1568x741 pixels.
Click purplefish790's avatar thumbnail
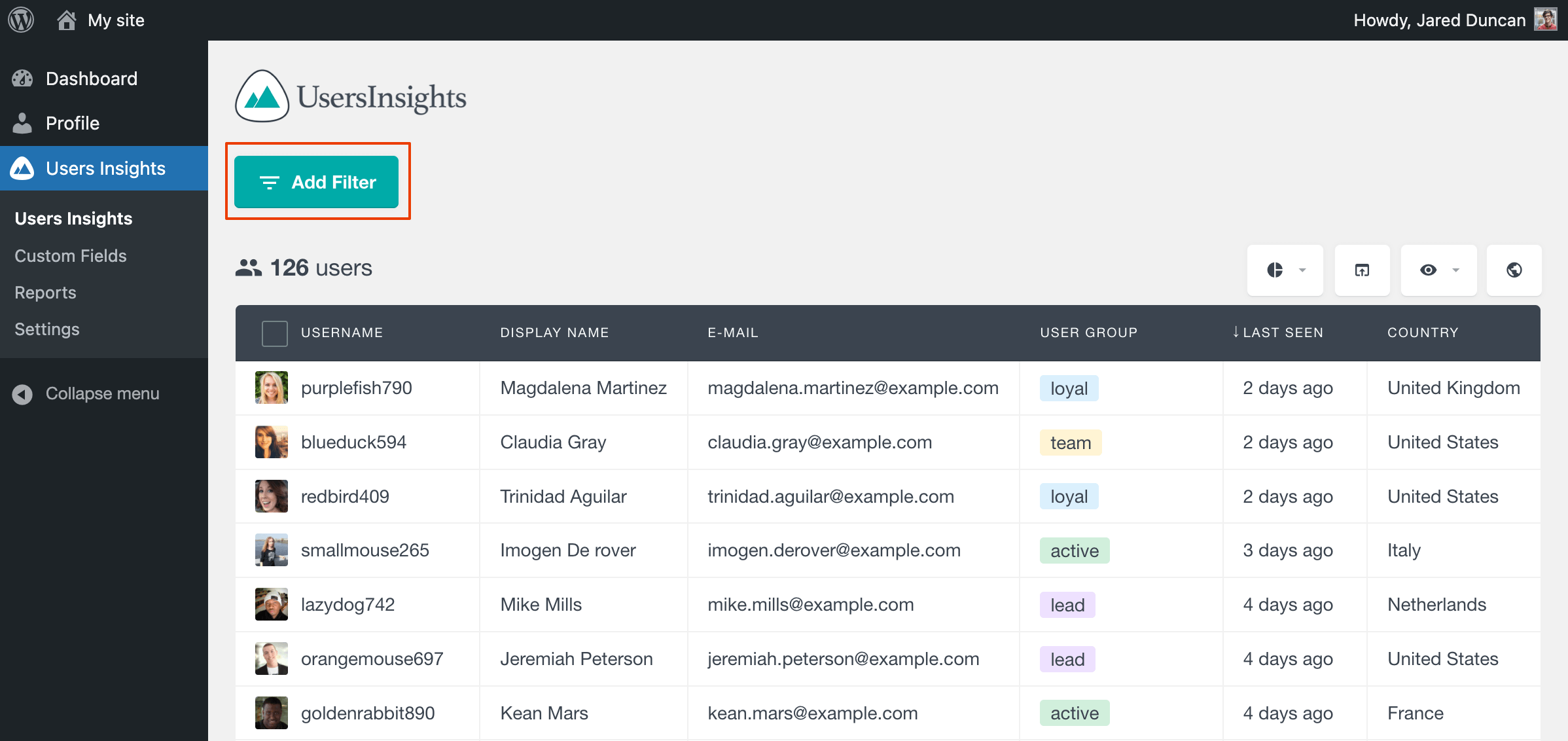272,388
